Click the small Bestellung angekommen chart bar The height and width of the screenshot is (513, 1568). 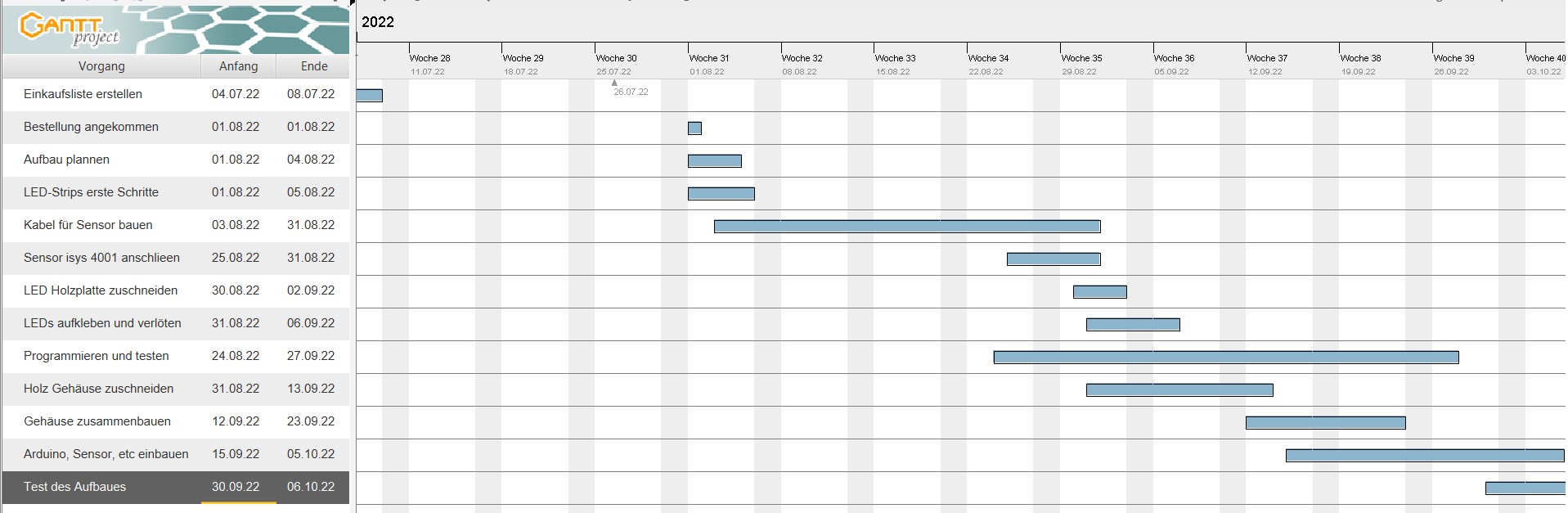[694, 128]
